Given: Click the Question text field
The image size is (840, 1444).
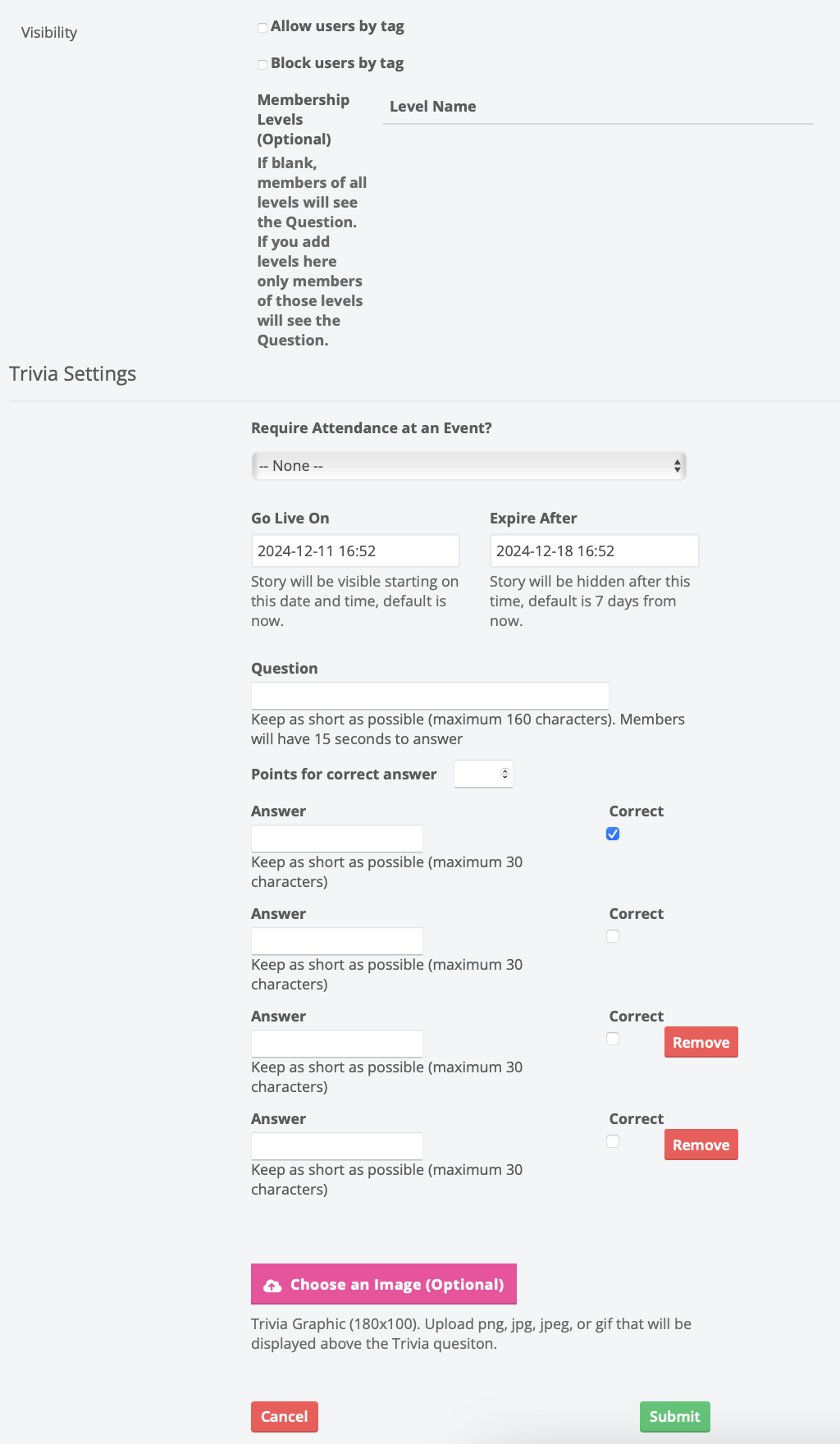Looking at the screenshot, I should (x=430, y=696).
